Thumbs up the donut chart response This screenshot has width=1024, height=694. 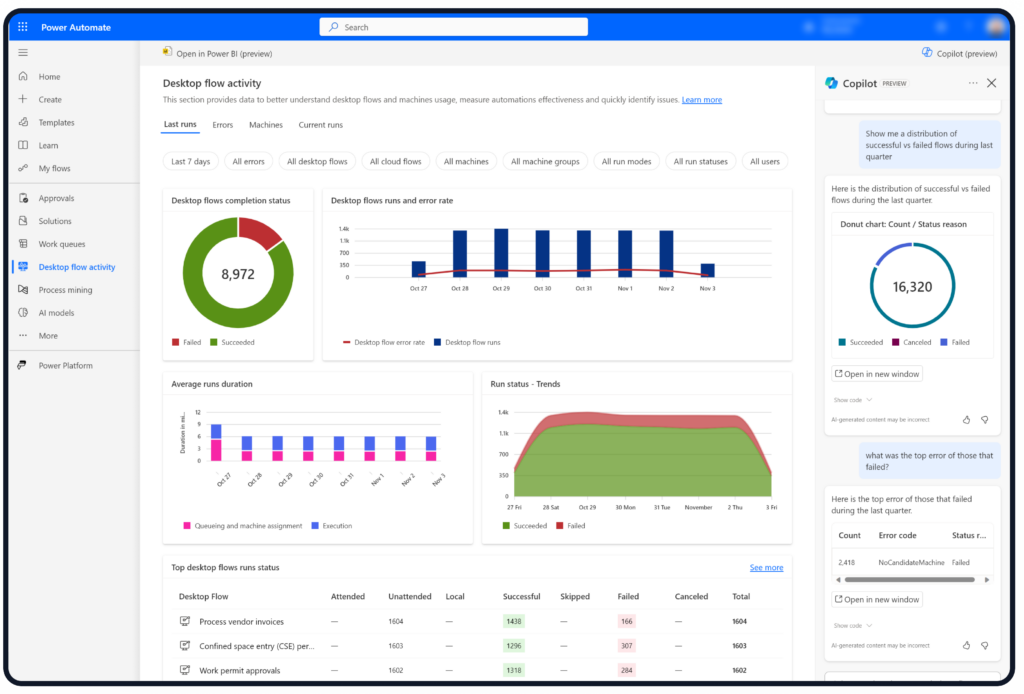click(x=967, y=420)
